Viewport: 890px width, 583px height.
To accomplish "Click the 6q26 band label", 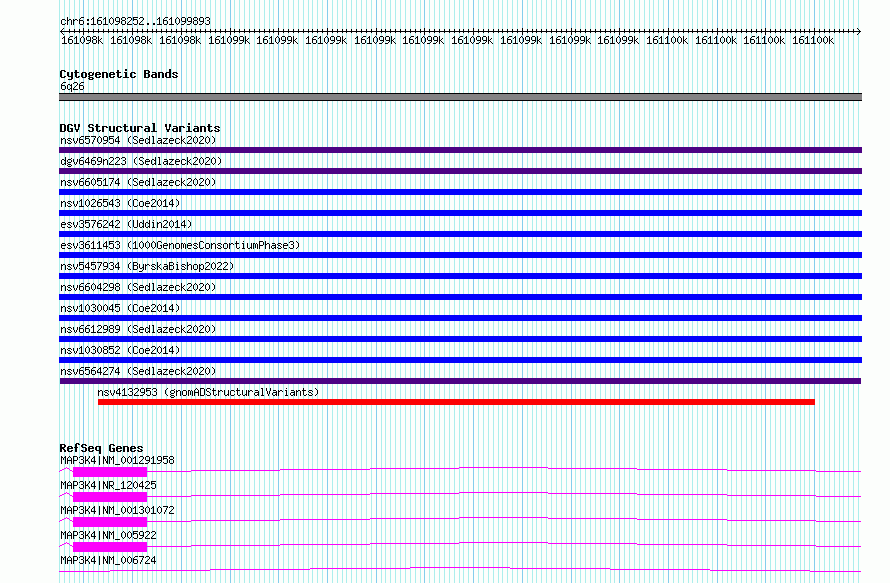I will click(x=72, y=86).
